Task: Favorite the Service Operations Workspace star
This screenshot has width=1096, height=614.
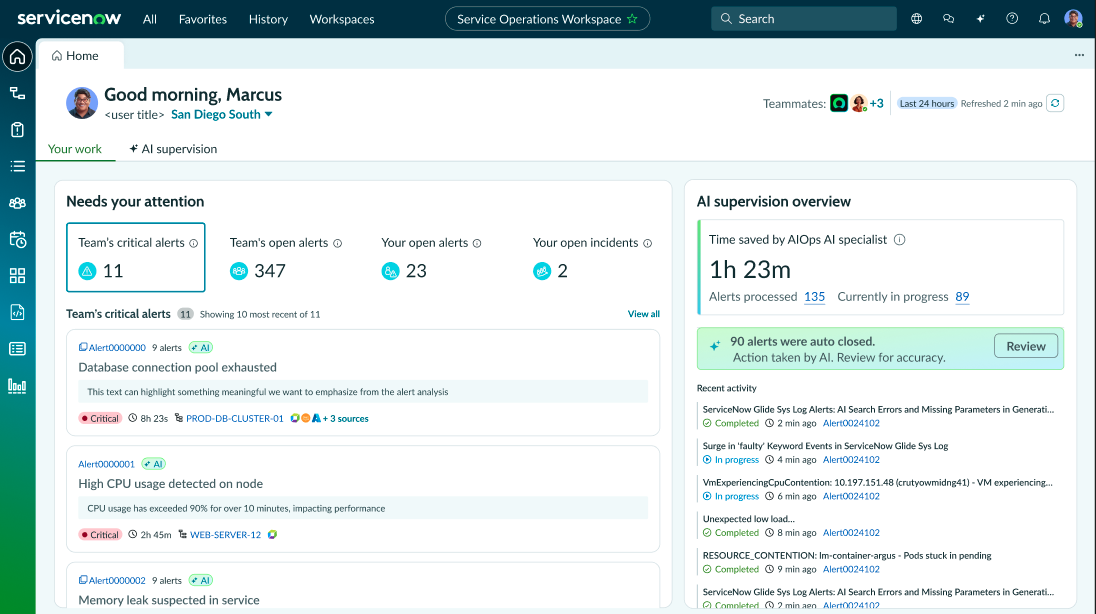Action: [633, 19]
